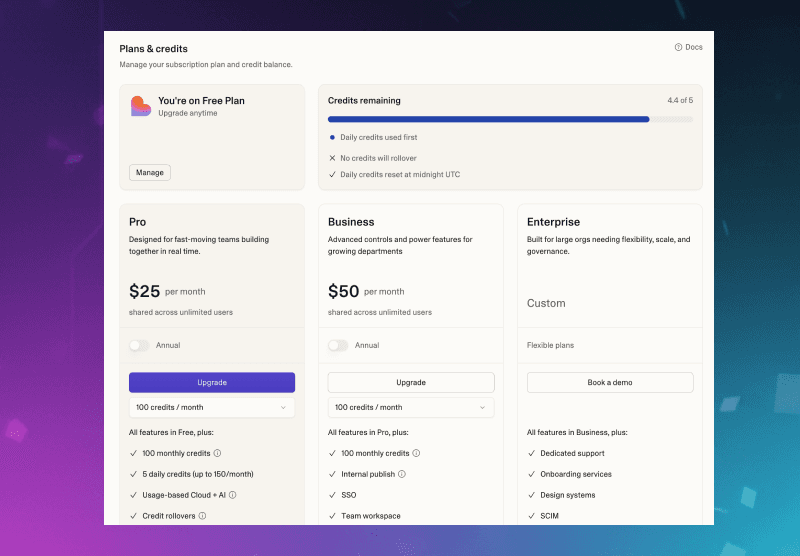The image size is (800, 556).
Task: Click the $50 Business price
Action: pyautogui.click(x=343, y=291)
